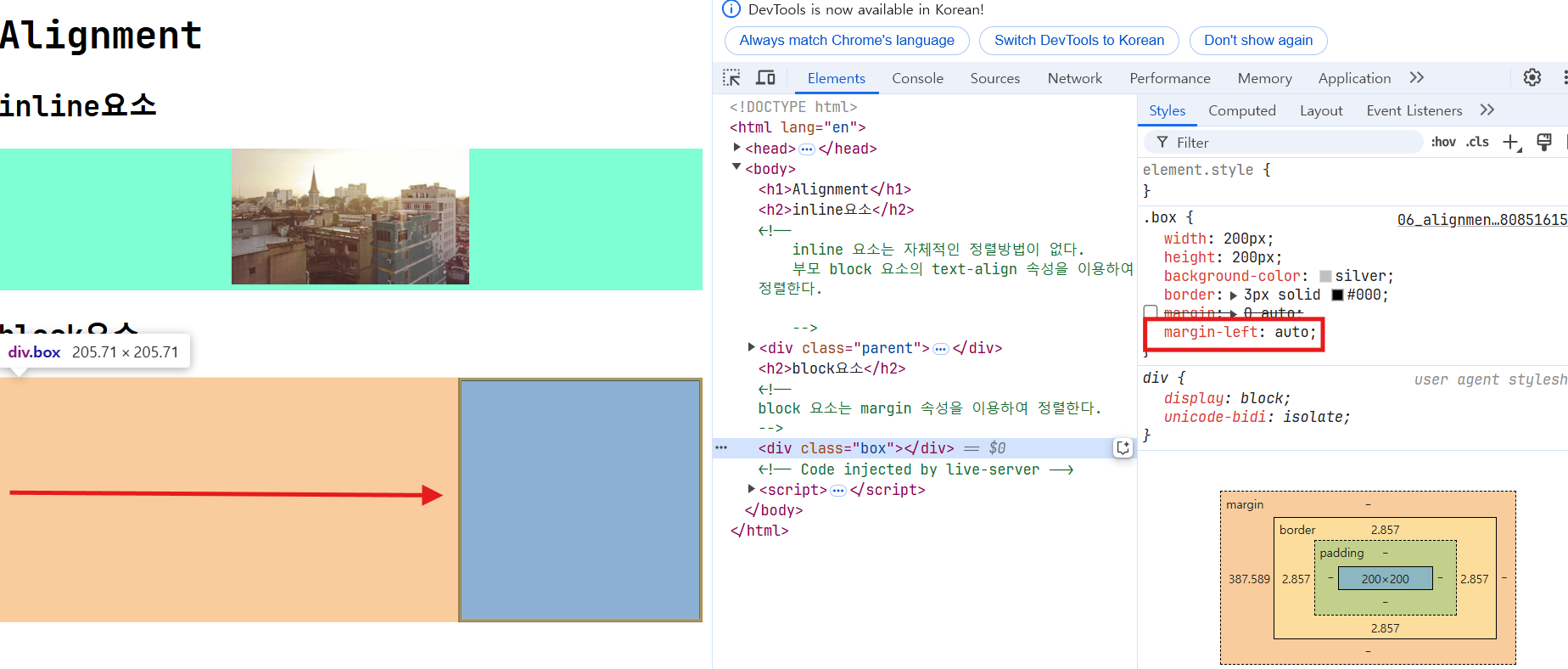This screenshot has height=669, width=1568.
Task: Open the Performance tab
Action: [1170, 78]
